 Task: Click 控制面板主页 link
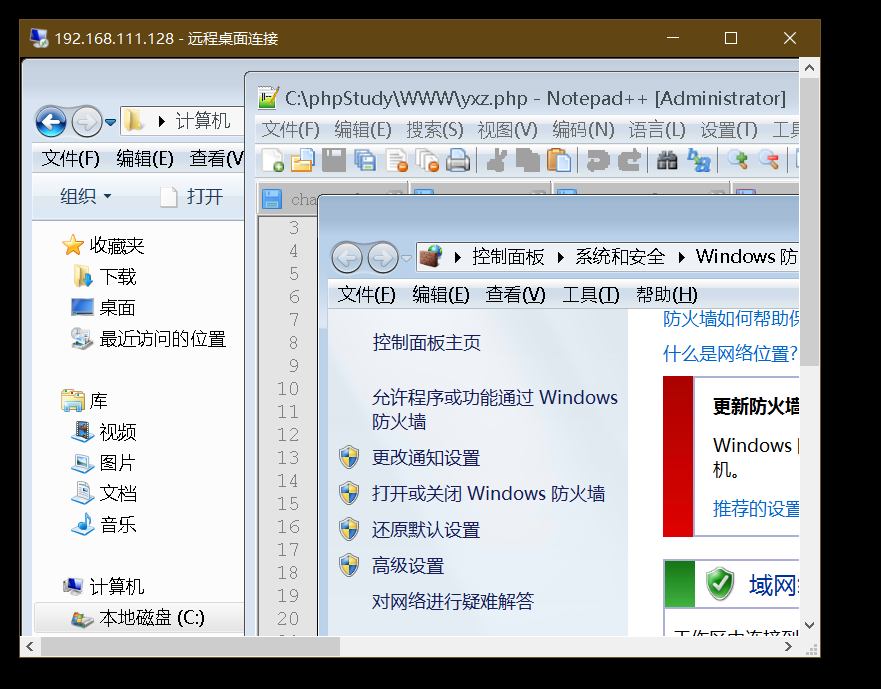(x=426, y=343)
